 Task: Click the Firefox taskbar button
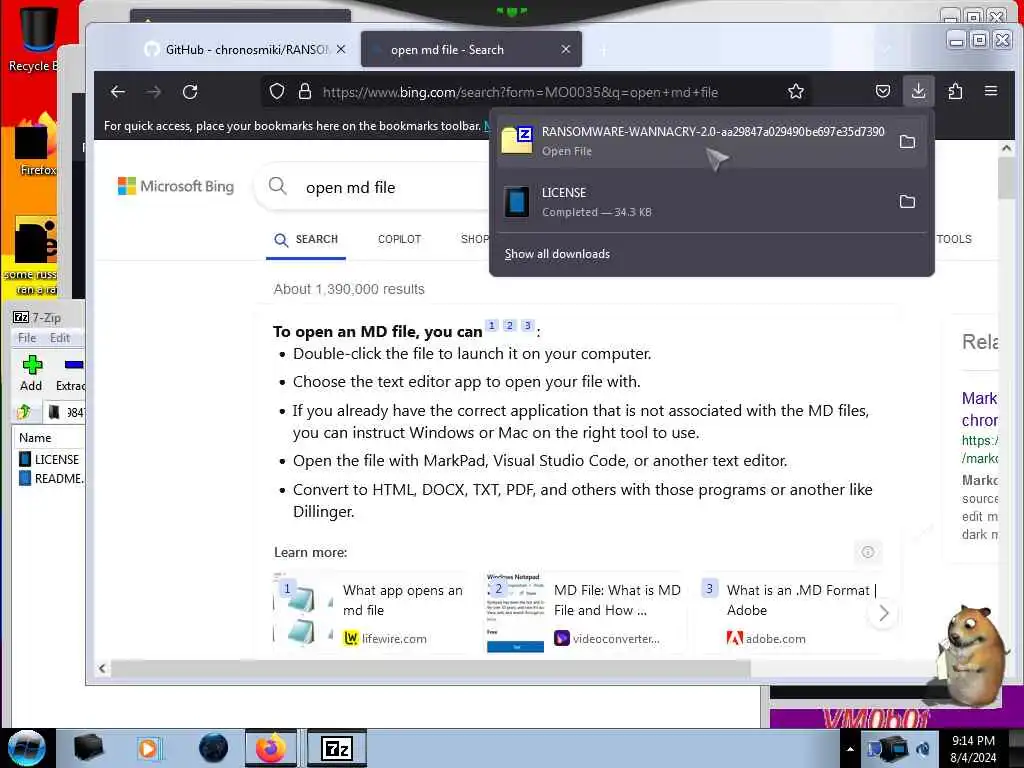coord(271,748)
